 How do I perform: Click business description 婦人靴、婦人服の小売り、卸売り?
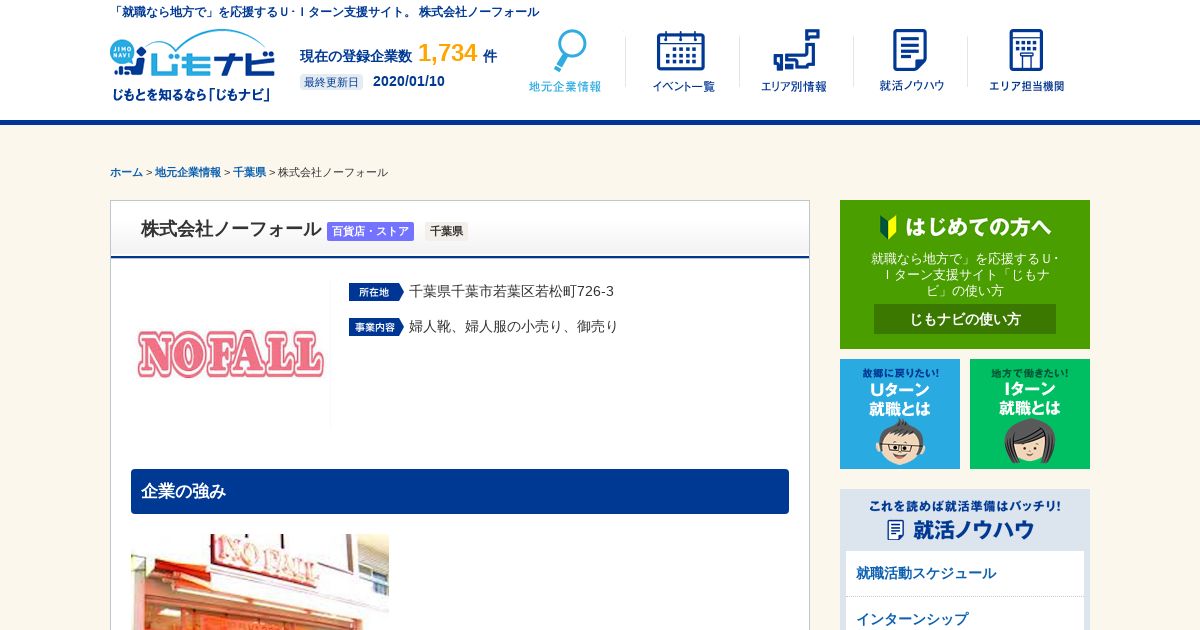tap(513, 326)
